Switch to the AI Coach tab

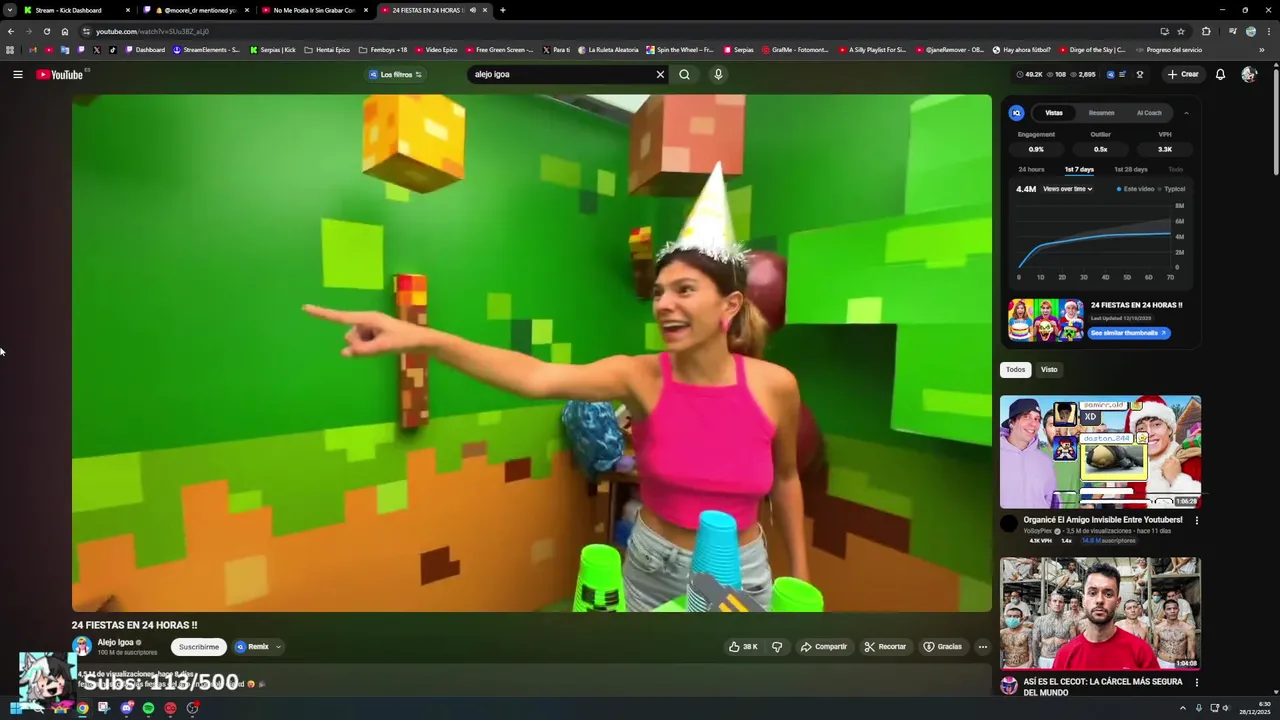[1149, 113]
